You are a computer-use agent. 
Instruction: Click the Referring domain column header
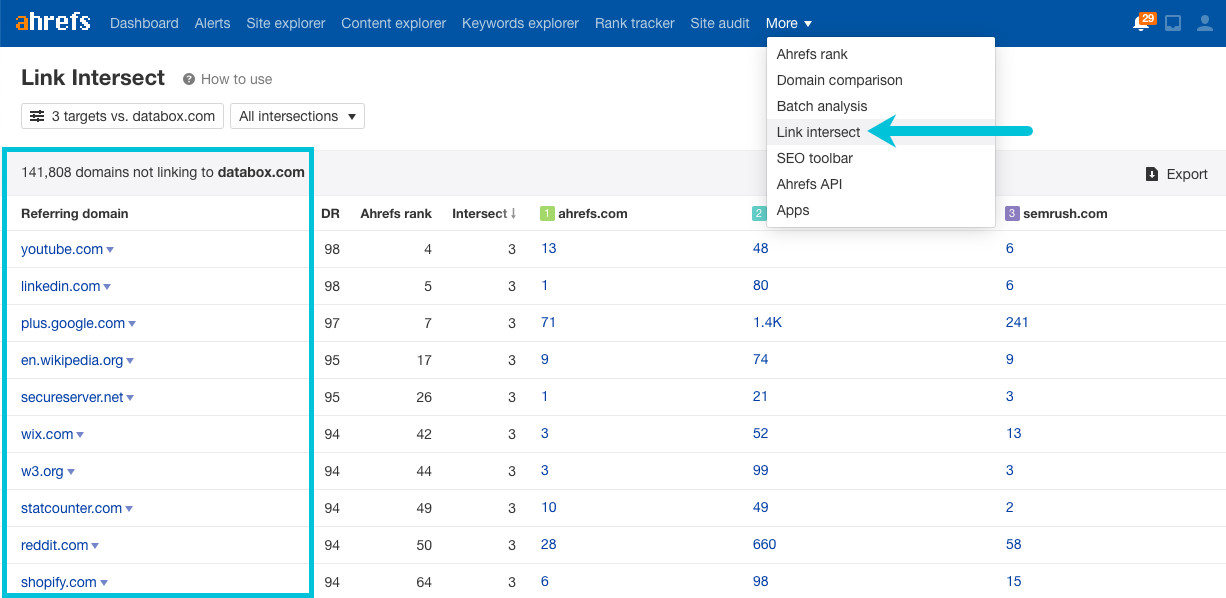tap(75, 213)
